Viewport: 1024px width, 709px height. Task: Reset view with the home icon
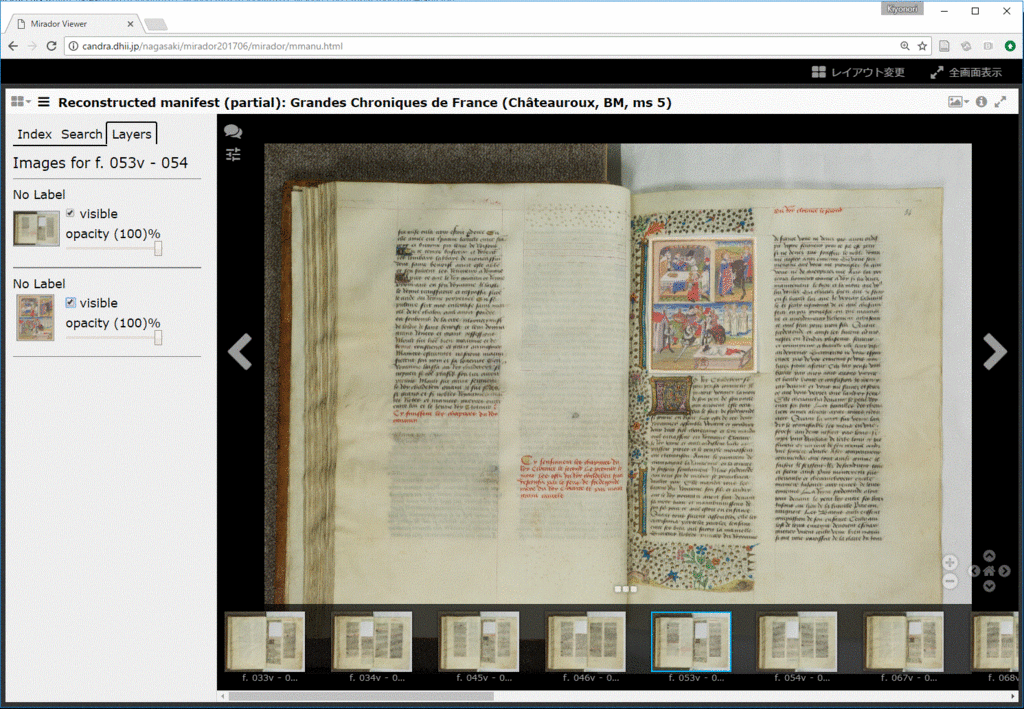(989, 571)
